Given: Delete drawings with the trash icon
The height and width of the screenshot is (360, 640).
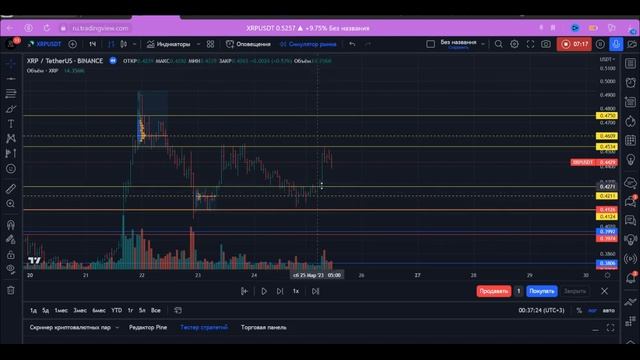Looking at the screenshot, I should coord(11,290).
